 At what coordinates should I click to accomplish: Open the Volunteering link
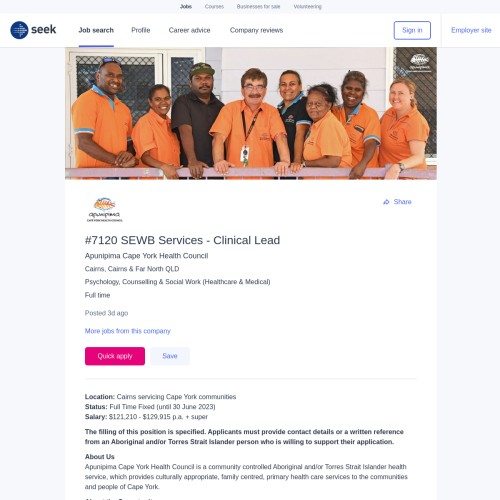(x=307, y=6)
